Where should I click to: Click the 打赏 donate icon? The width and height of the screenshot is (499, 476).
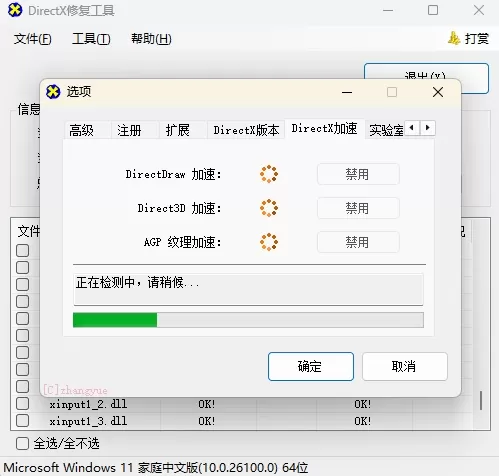click(454, 38)
